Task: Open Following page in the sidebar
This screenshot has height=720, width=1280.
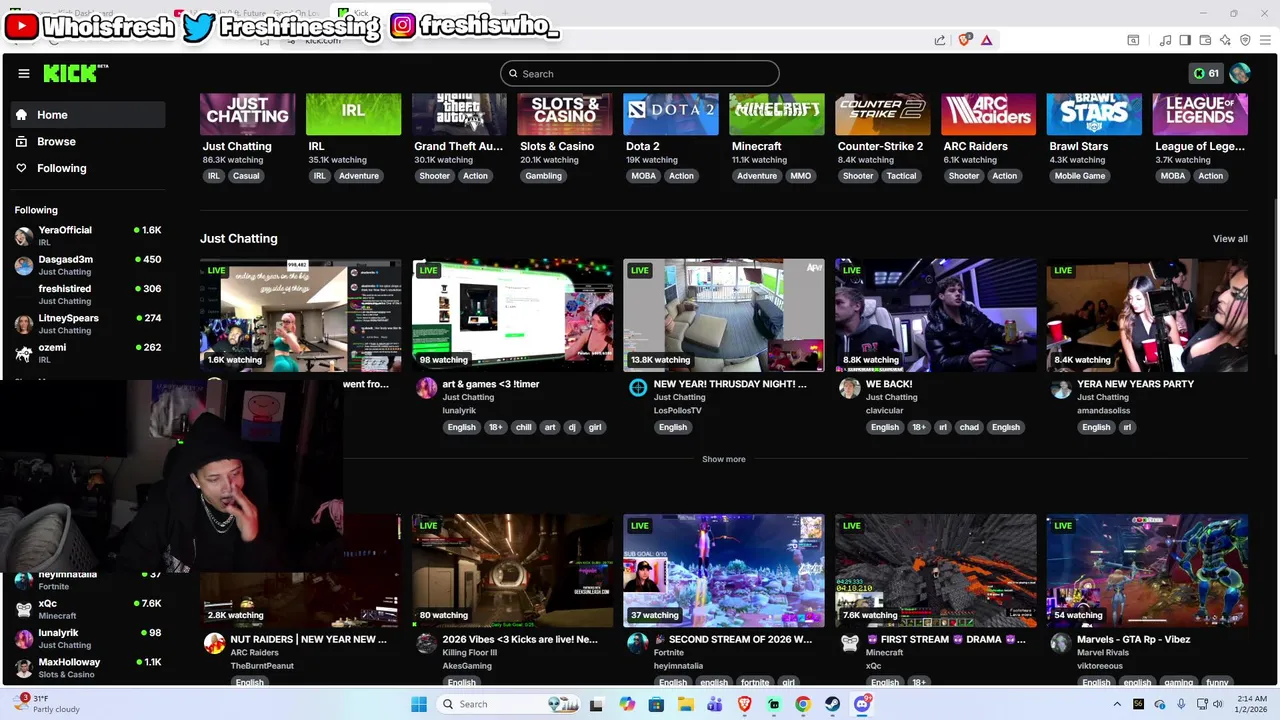Action: point(88,168)
